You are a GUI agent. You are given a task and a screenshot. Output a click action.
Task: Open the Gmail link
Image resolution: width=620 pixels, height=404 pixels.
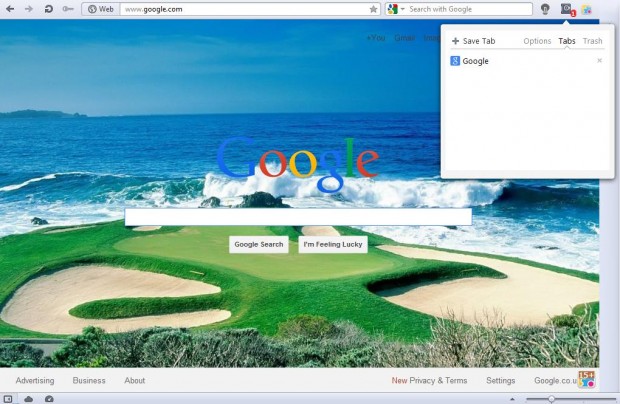click(x=405, y=38)
